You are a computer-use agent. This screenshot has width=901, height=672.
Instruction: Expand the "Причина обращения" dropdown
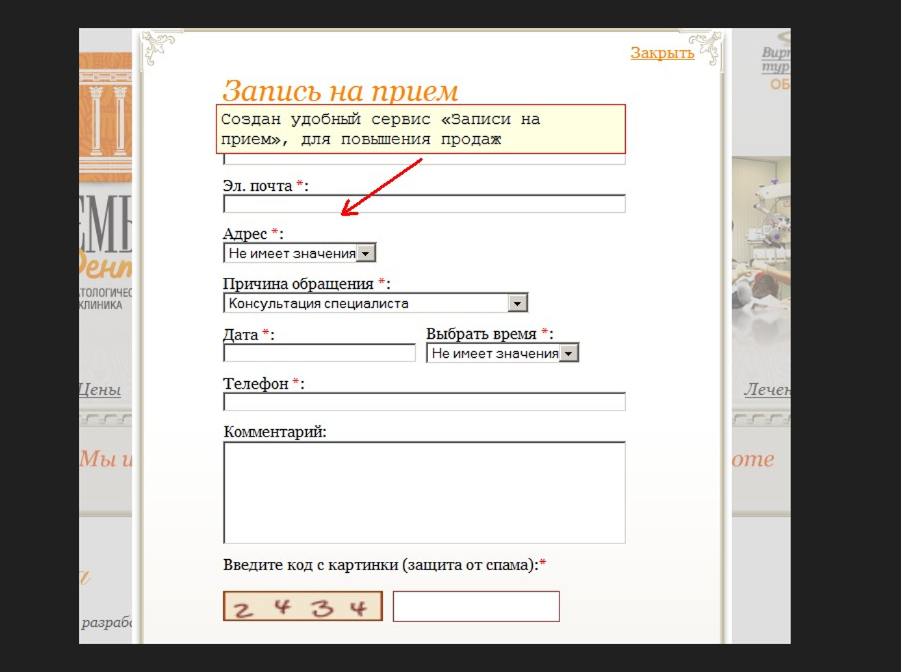(x=518, y=302)
